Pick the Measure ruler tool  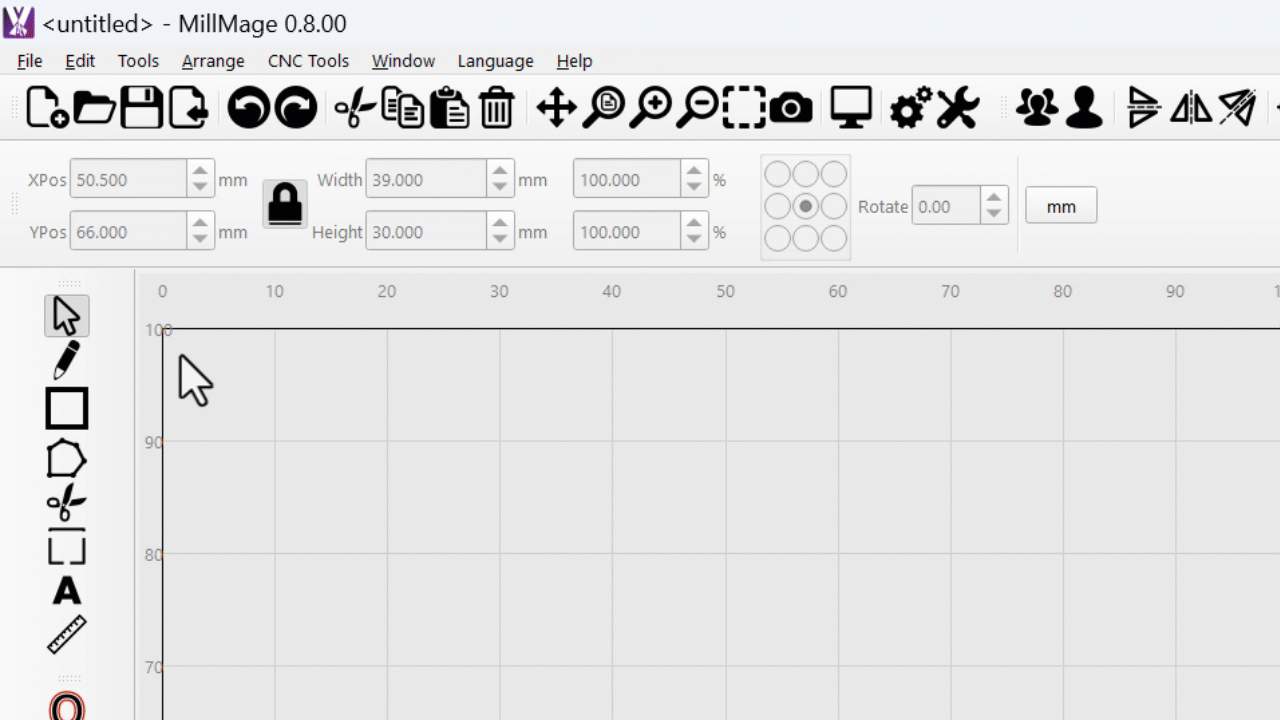tap(67, 635)
